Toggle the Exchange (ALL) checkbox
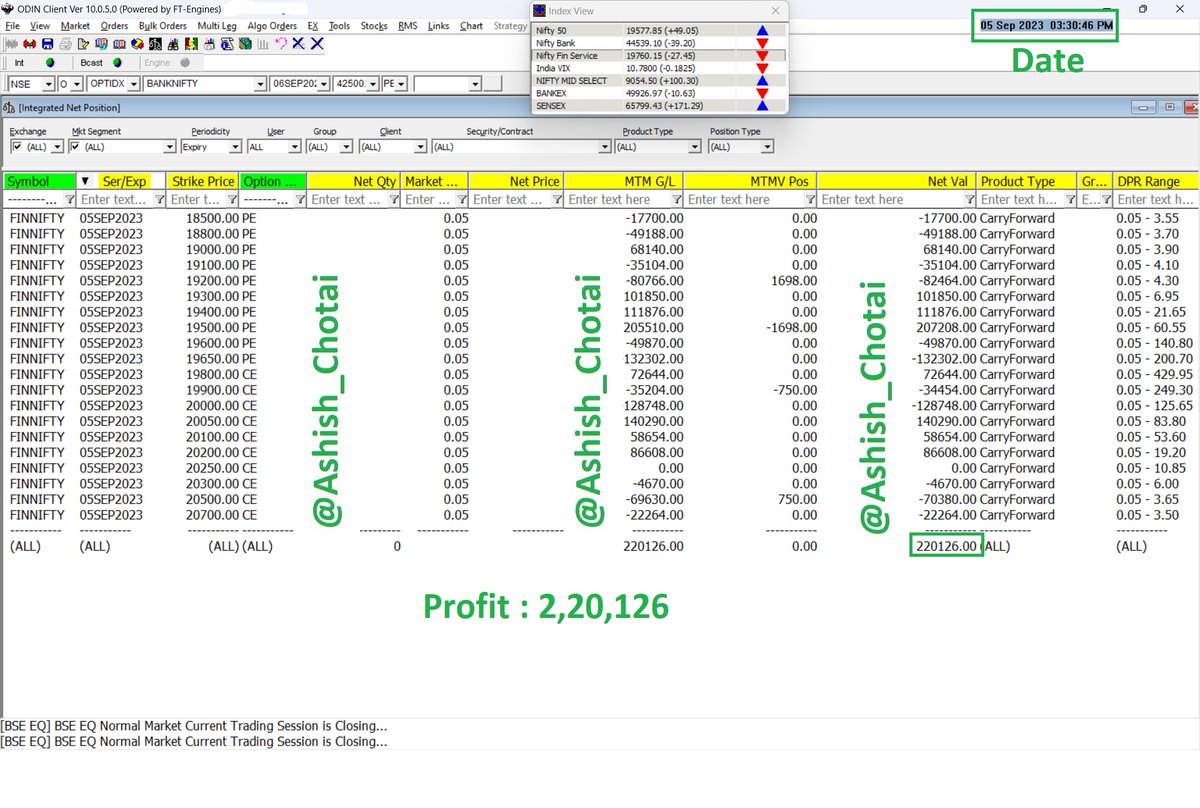This screenshot has width=1200, height=808. [x=16, y=147]
